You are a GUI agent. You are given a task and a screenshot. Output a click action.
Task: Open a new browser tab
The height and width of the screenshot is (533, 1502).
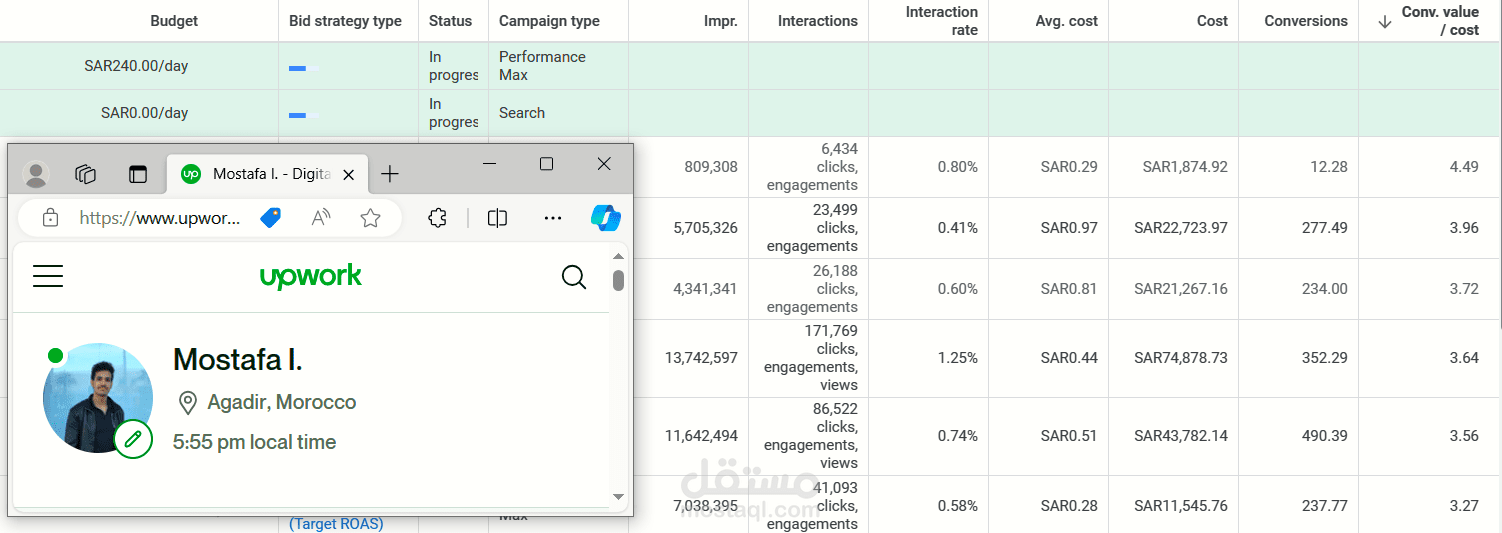click(390, 174)
